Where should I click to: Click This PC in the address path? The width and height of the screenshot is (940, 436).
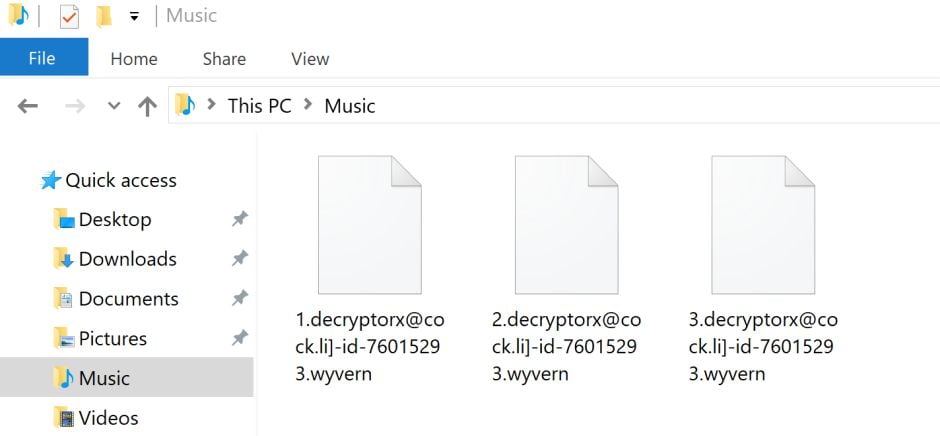259,106
